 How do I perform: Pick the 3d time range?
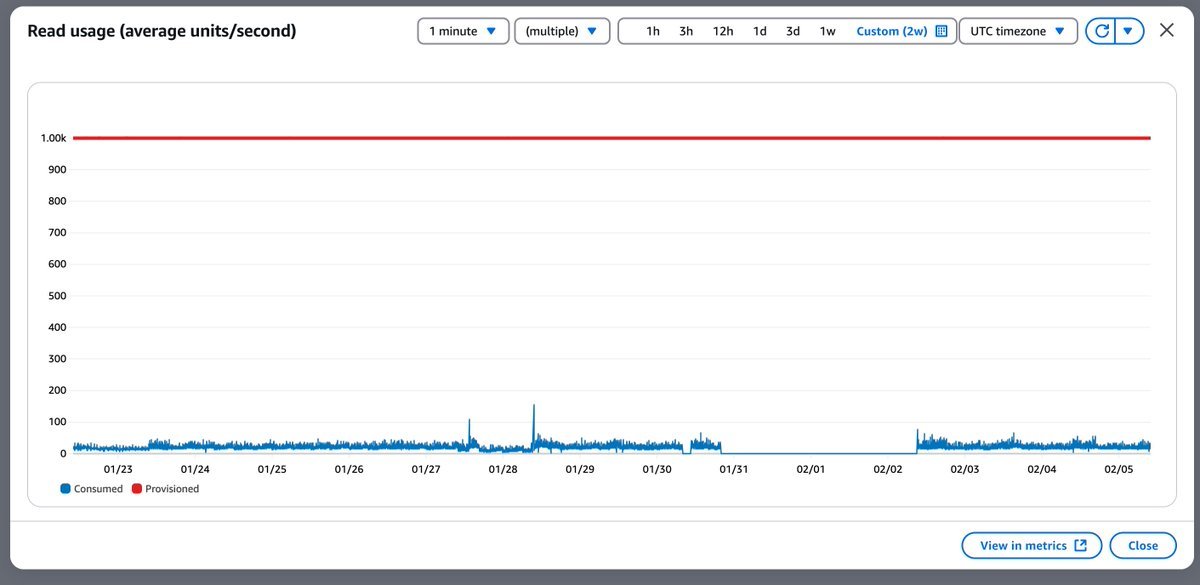(793, 31)
